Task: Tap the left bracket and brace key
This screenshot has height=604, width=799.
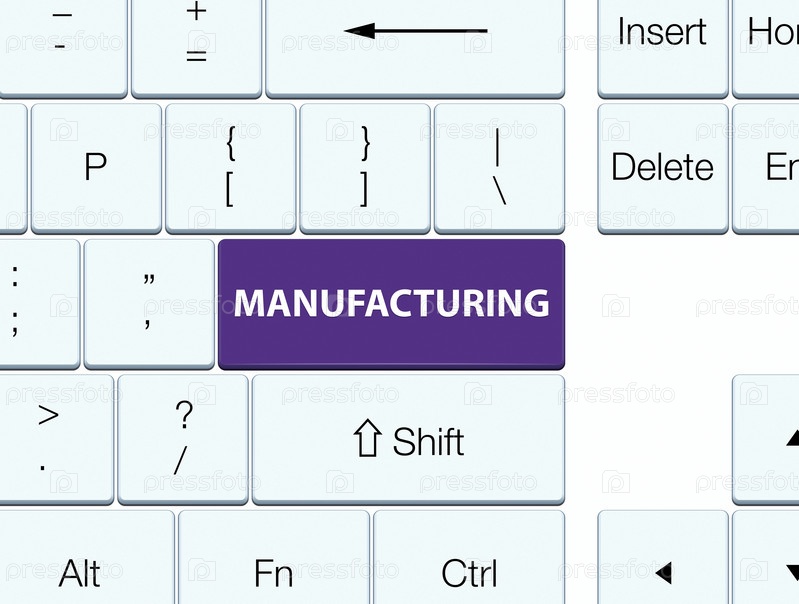Action: pos(230,167)
